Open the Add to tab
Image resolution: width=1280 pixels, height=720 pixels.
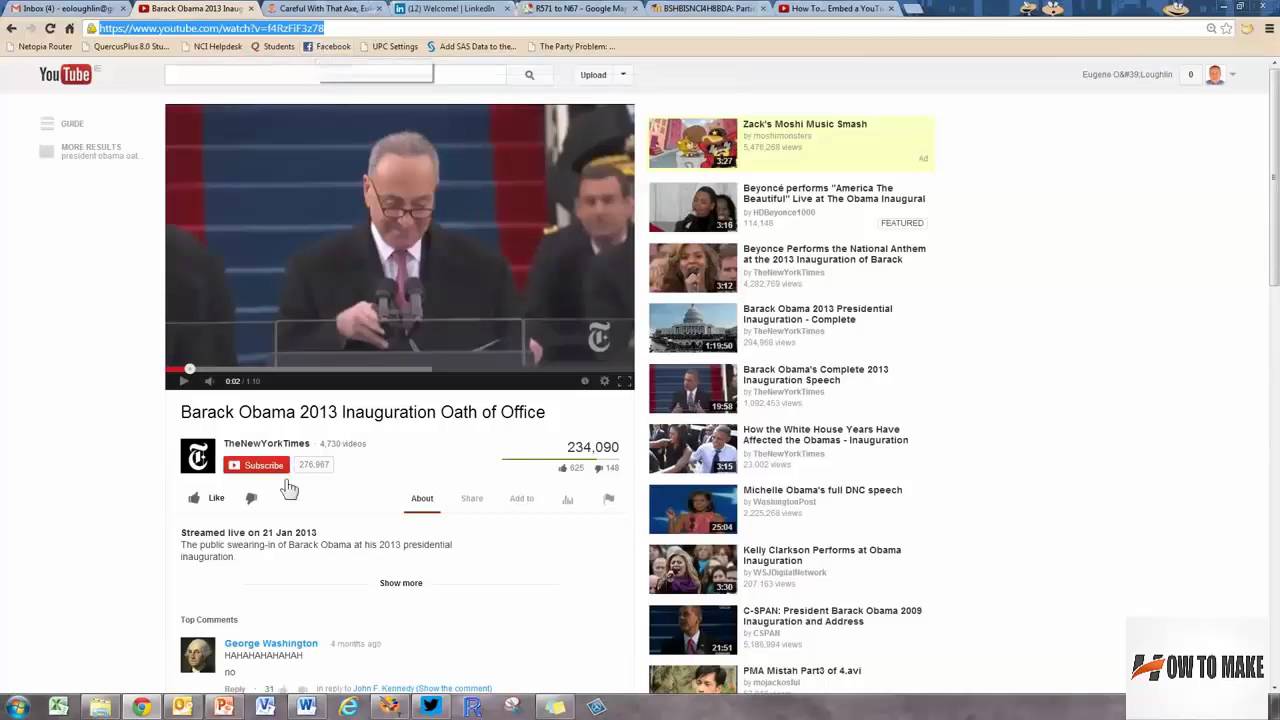click(x=522, y=498)
